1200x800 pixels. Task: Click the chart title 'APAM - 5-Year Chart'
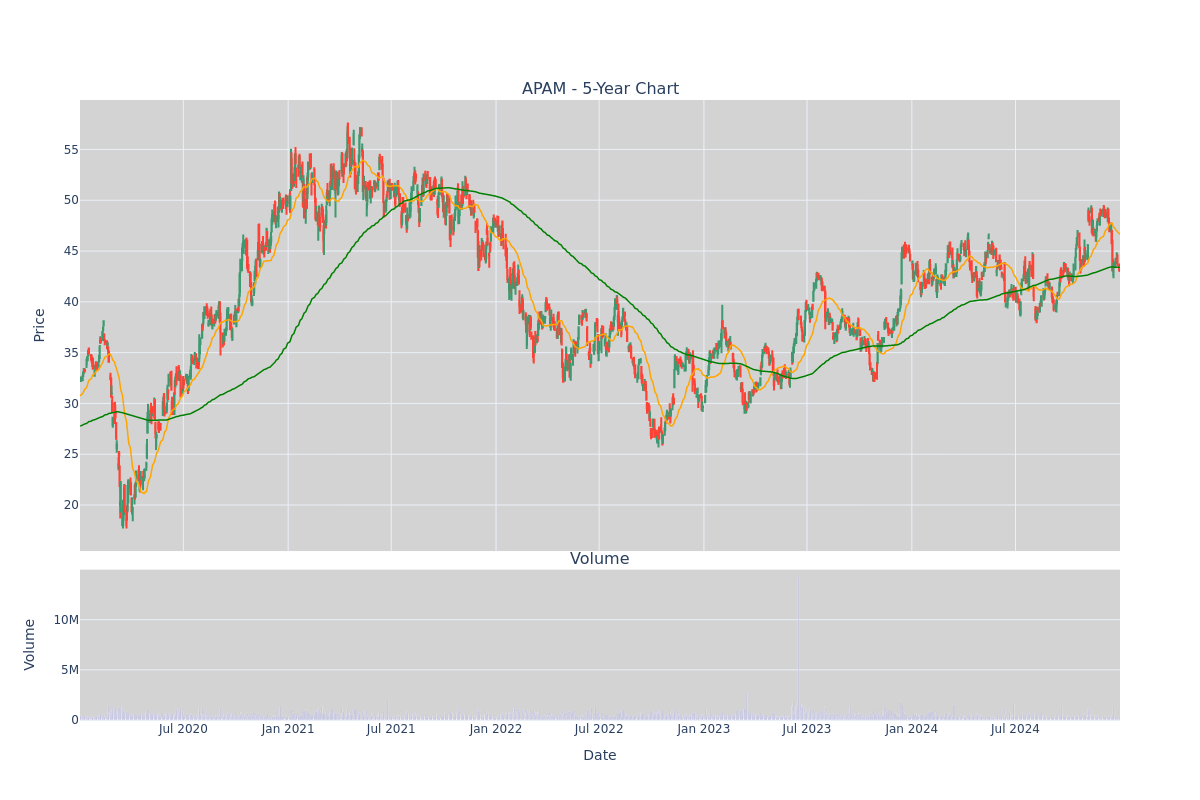600,89
